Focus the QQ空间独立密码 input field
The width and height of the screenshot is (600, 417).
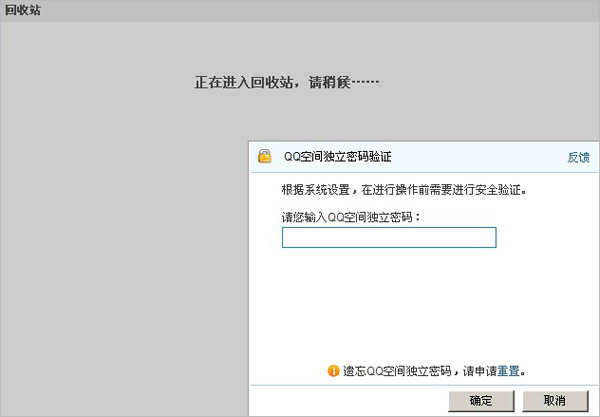tap(389, 237)
